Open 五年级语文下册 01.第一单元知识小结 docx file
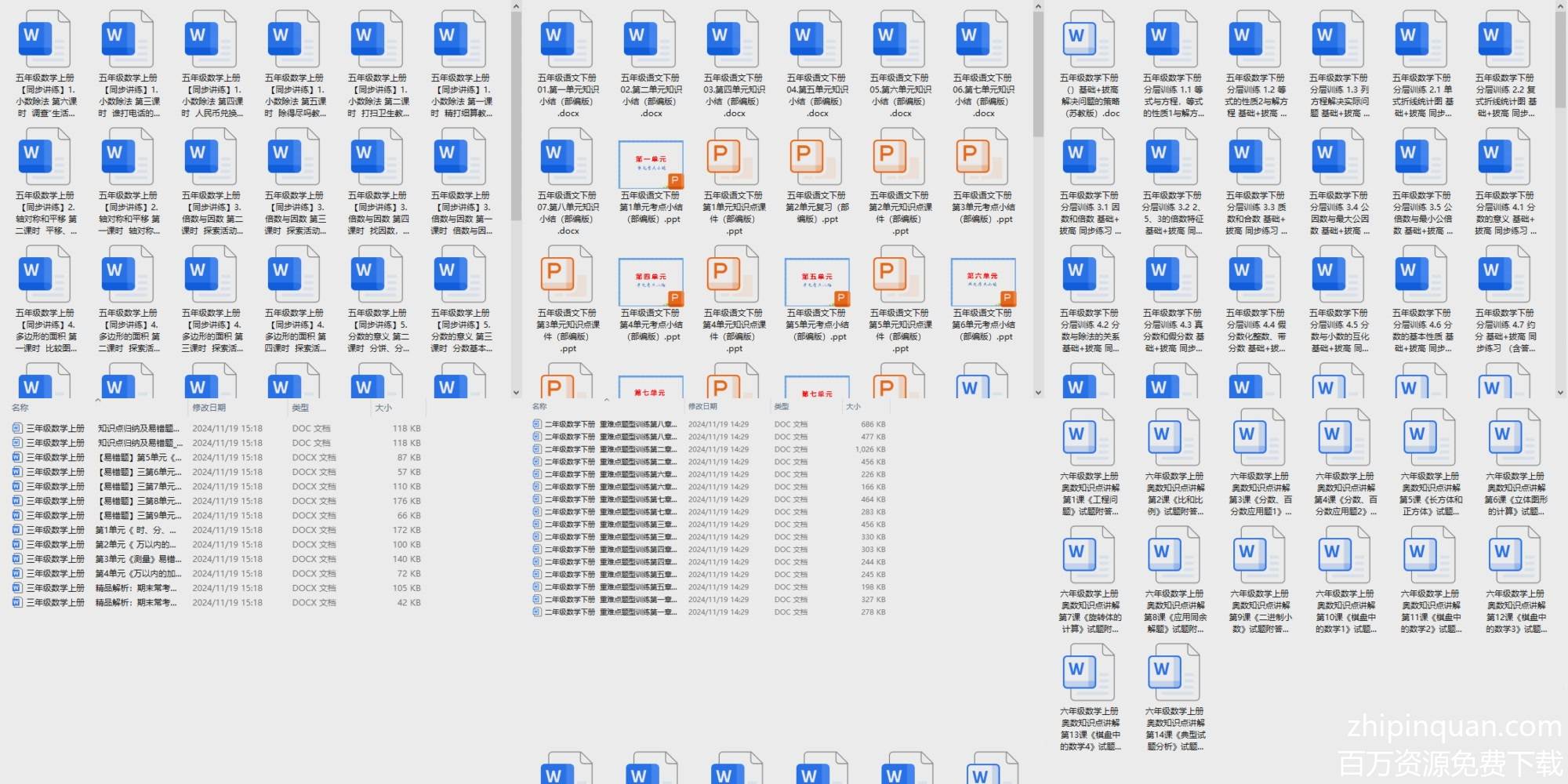The image size is (1568, 784). (568, 39)
